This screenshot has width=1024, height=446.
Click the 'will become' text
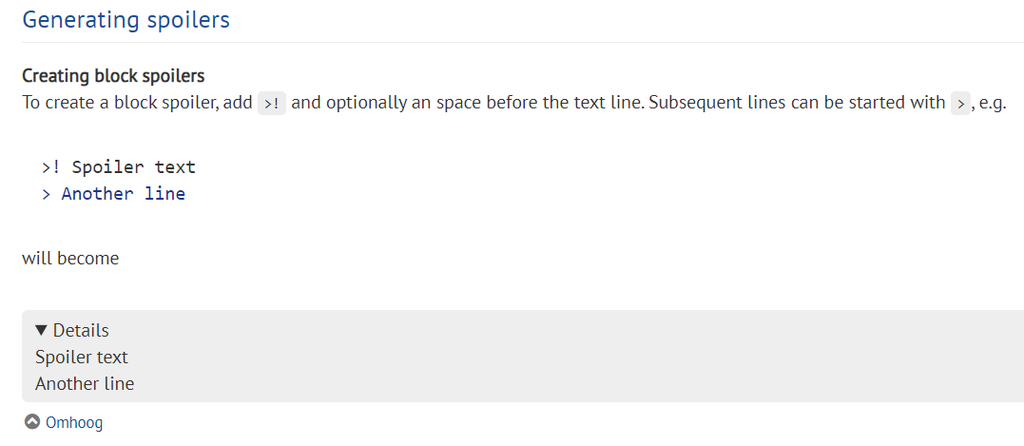coord(70,258)
